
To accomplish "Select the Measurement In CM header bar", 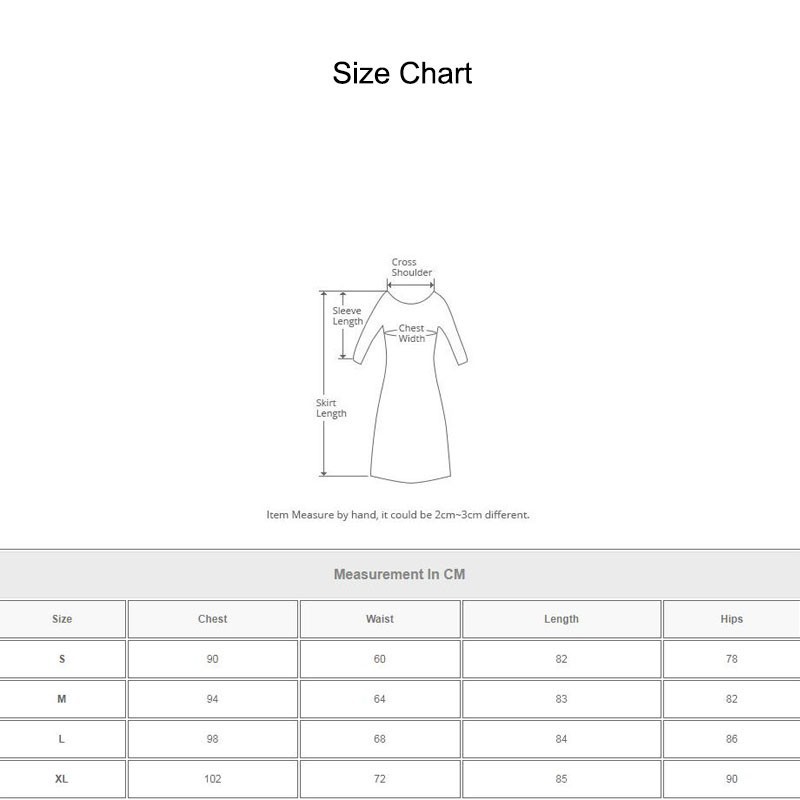I will click(x=400, y=572).
